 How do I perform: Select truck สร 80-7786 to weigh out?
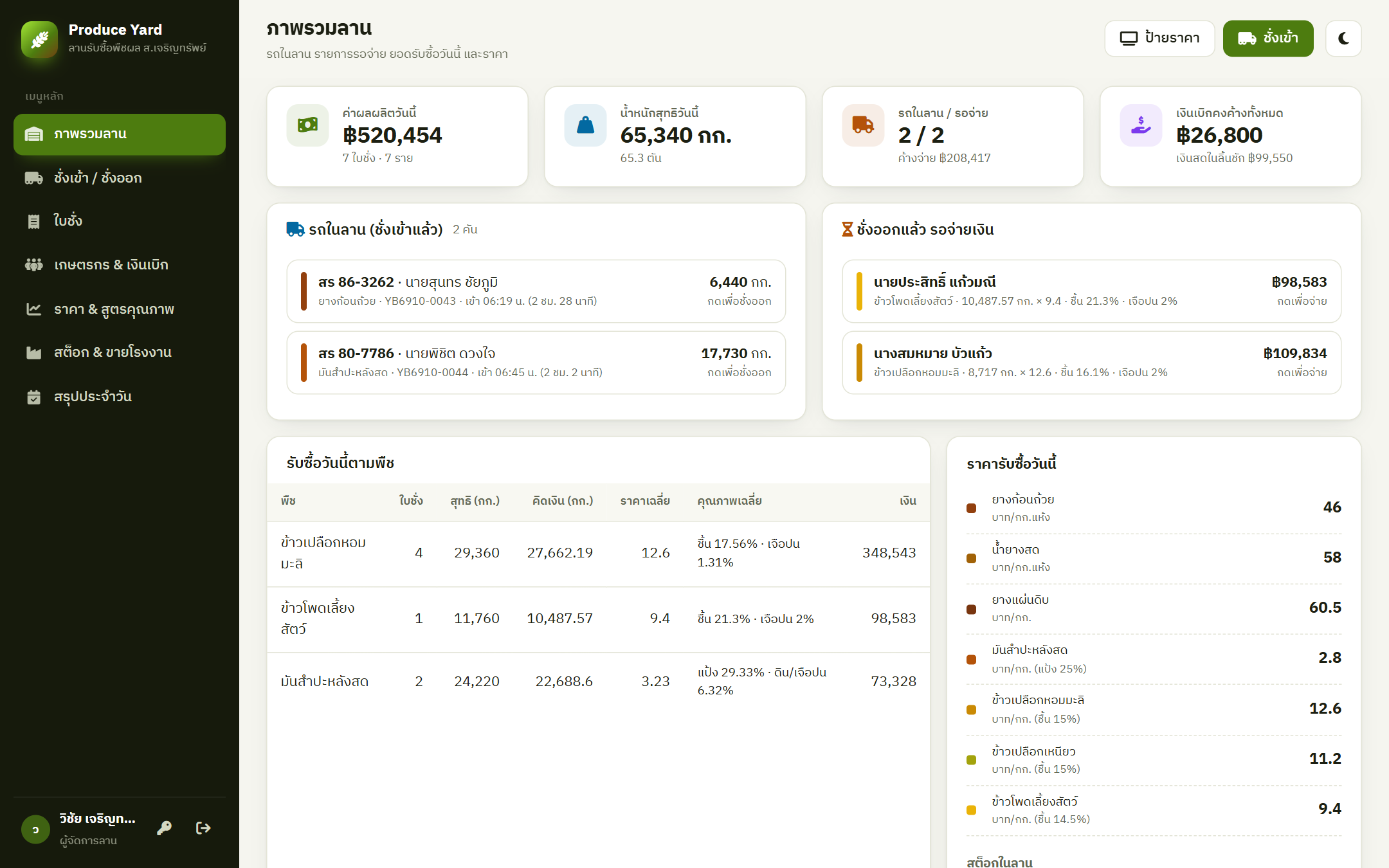(536, 363)
